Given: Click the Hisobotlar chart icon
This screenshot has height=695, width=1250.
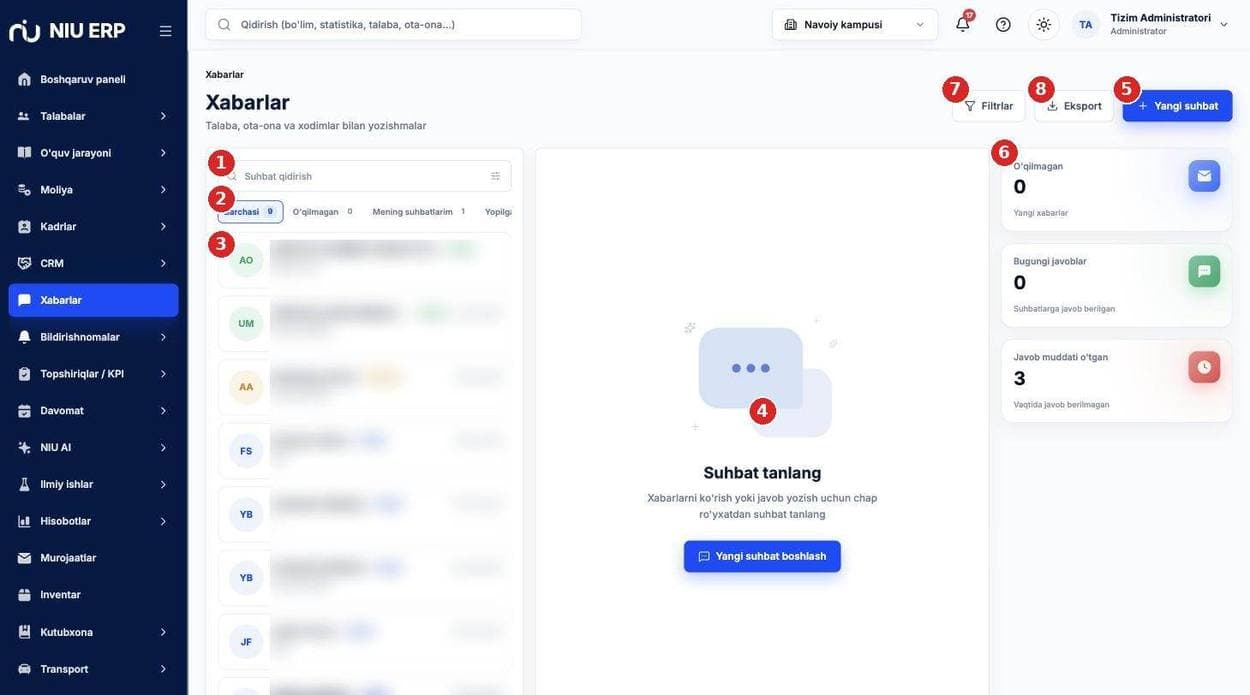Looking at the screenshot, I should (24, 521).
